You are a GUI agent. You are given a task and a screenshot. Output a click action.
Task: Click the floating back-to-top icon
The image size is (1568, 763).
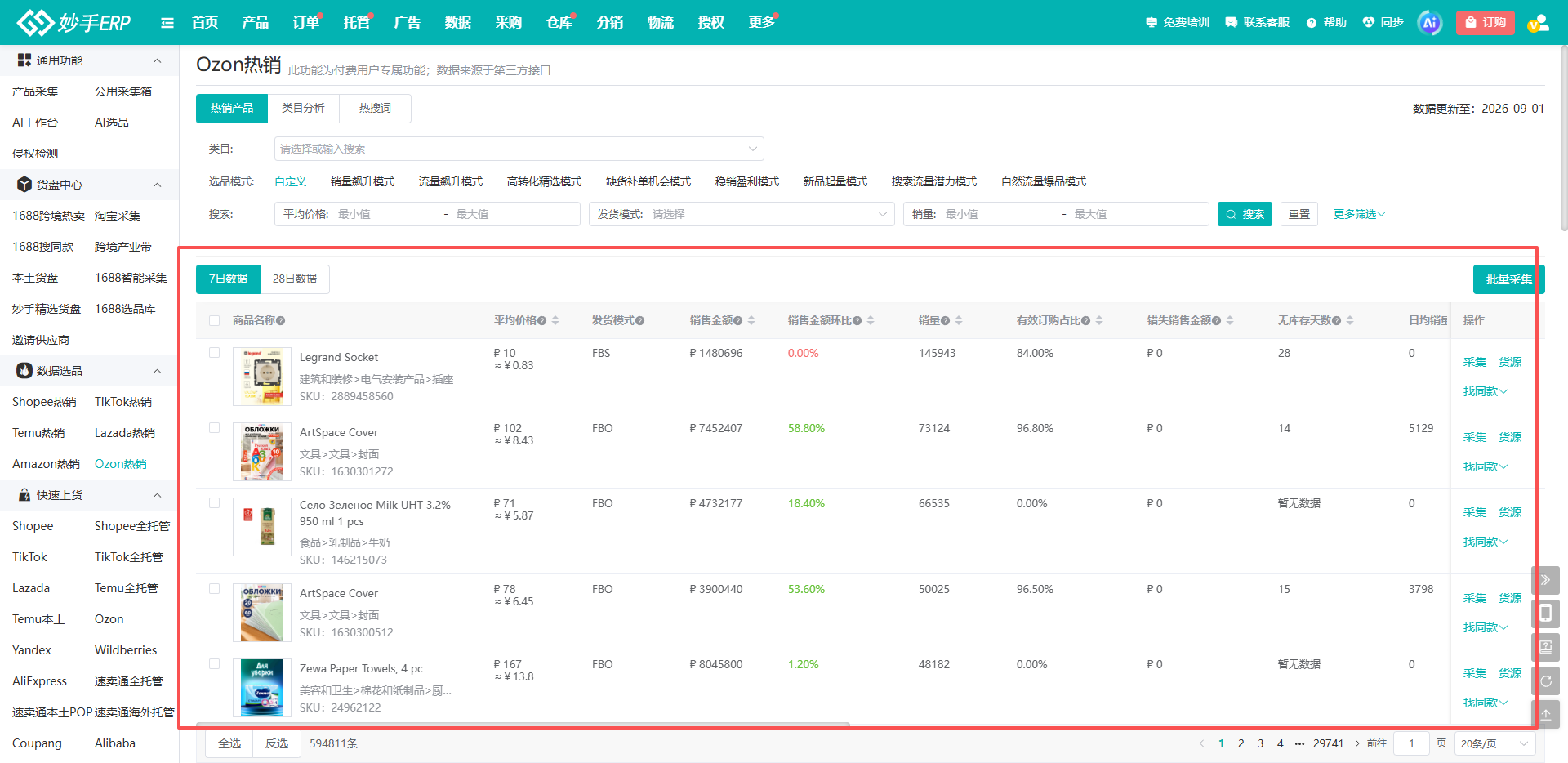(x=1545, y=714)
